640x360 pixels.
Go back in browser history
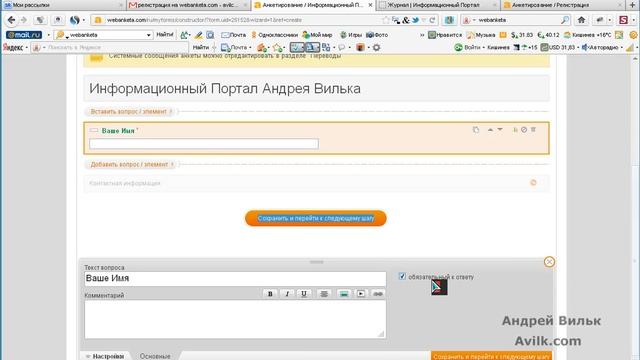coord(11,20)
